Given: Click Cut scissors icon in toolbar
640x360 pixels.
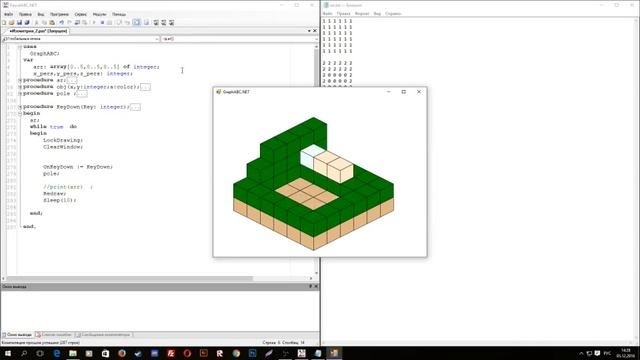Looking at the screenshot, I should pos(36,22).
